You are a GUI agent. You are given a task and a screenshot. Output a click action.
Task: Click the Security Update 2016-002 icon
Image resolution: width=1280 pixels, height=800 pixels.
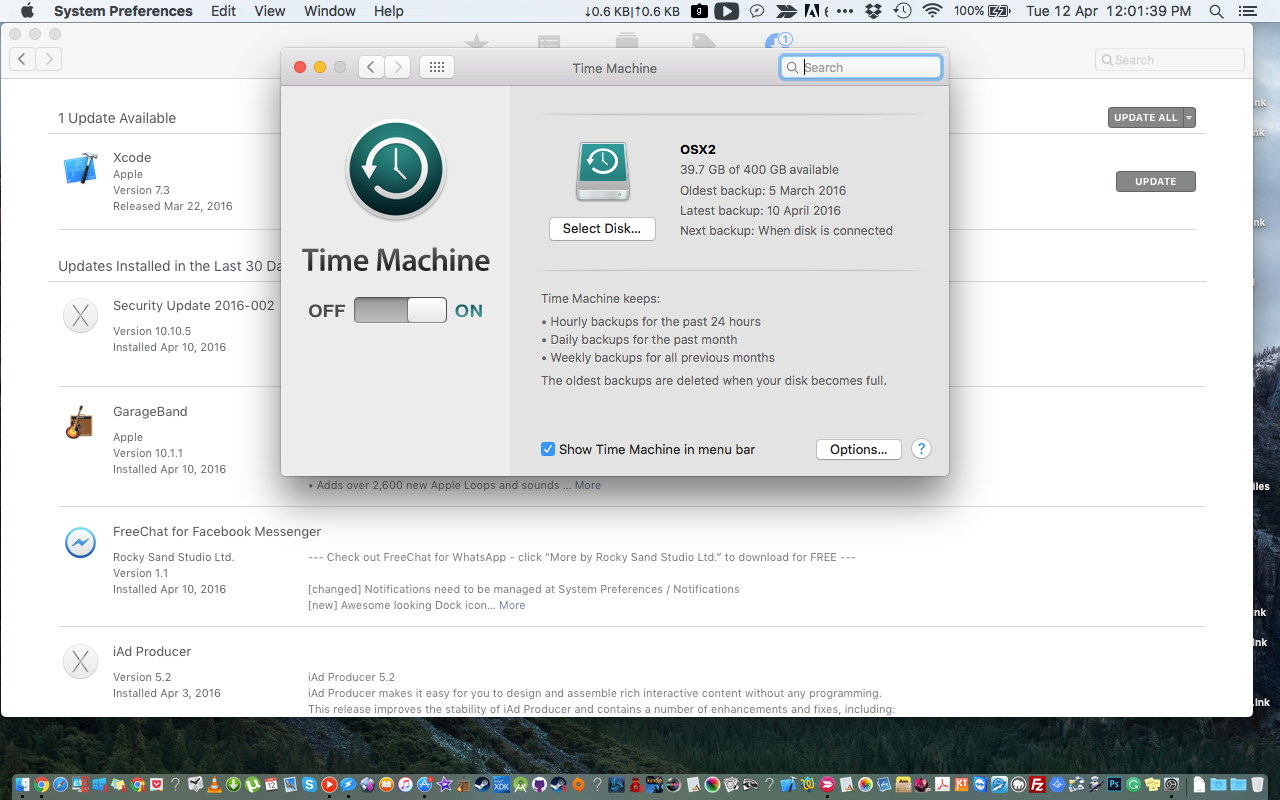(80, 316)
